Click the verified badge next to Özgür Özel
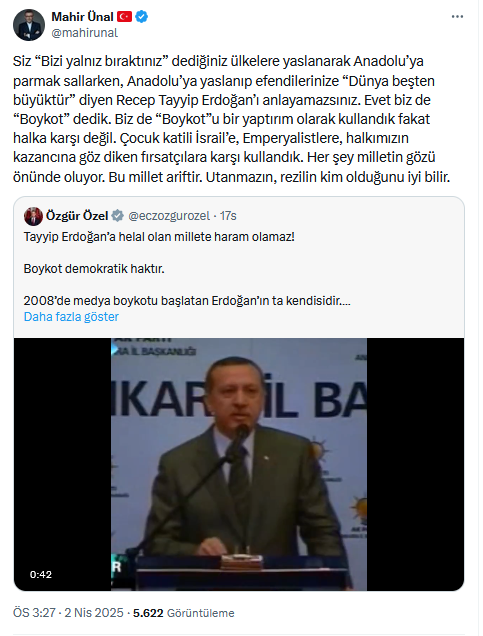483x636 pixels. 118,216
